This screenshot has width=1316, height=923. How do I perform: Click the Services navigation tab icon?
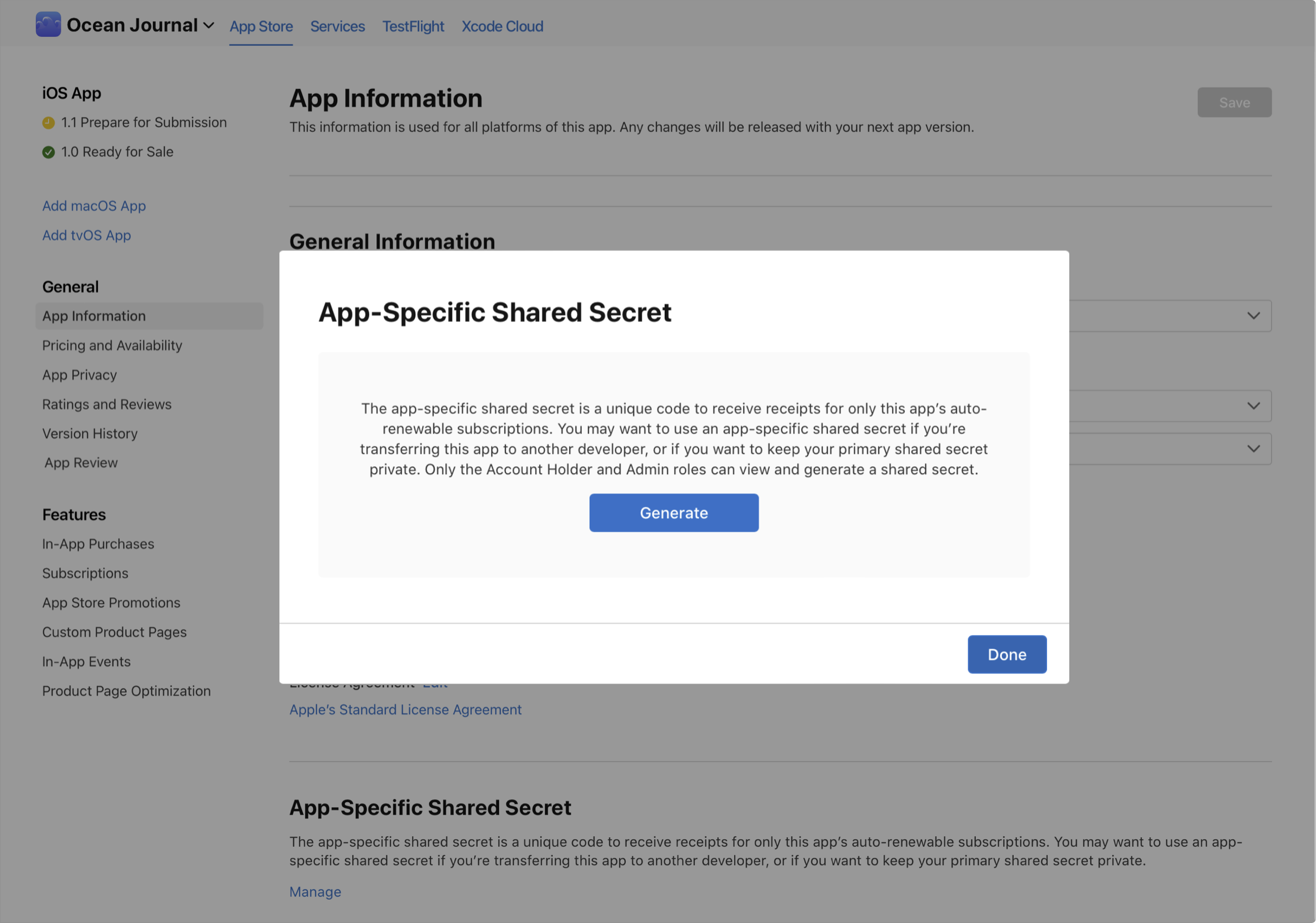337,24
